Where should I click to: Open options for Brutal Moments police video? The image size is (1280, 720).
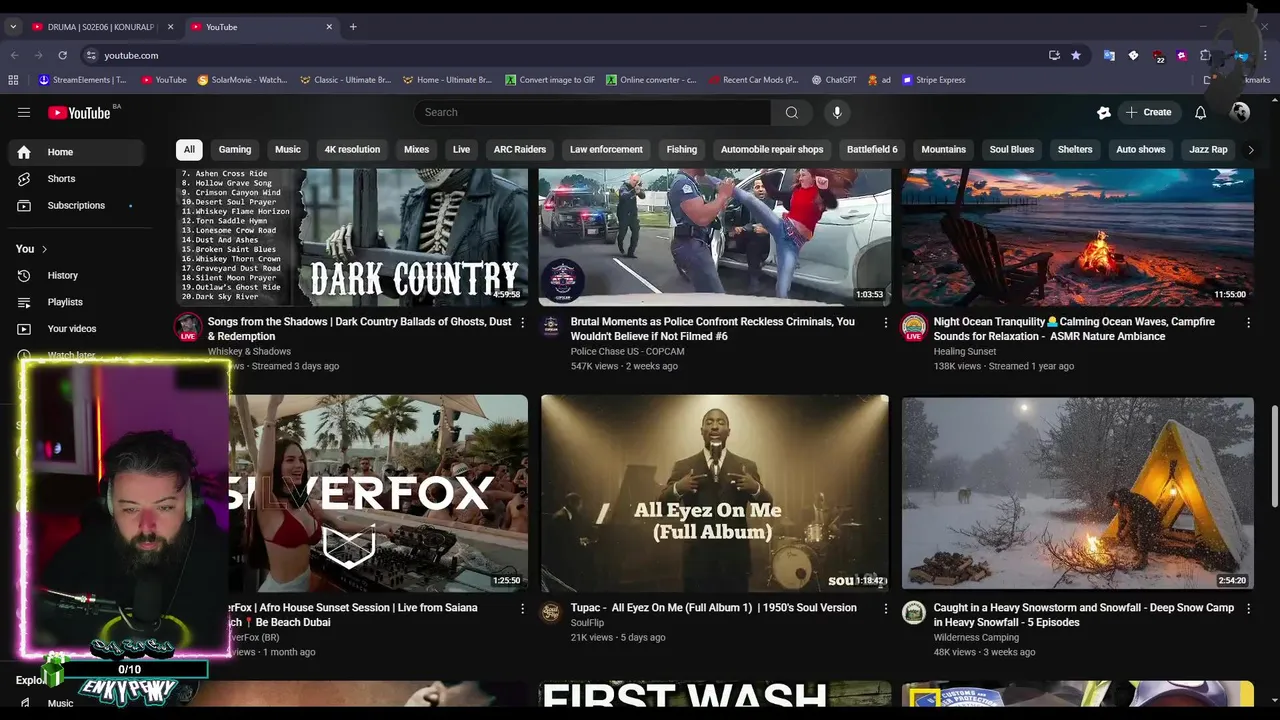885,322
